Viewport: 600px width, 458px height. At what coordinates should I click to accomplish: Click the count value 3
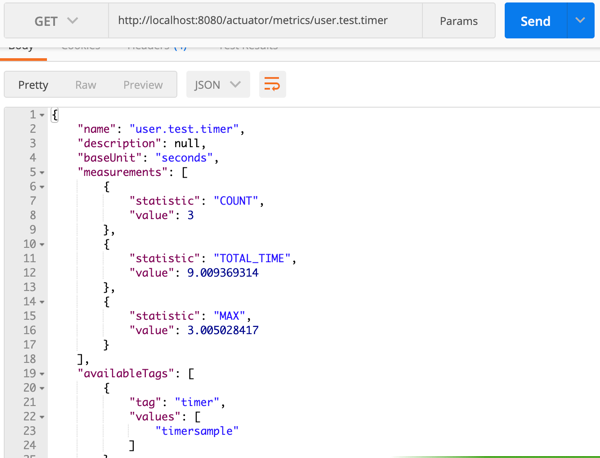point(191,215)
